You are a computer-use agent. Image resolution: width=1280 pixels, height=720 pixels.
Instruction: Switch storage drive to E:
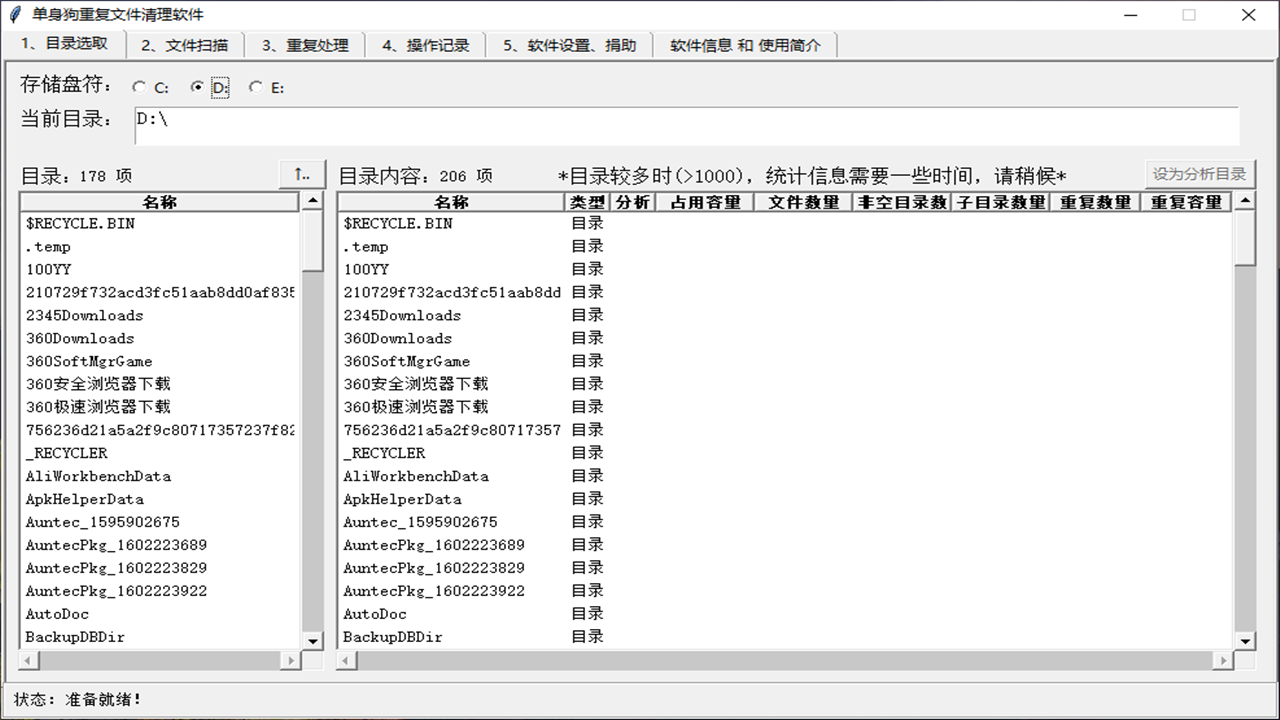tap(256, 87)
